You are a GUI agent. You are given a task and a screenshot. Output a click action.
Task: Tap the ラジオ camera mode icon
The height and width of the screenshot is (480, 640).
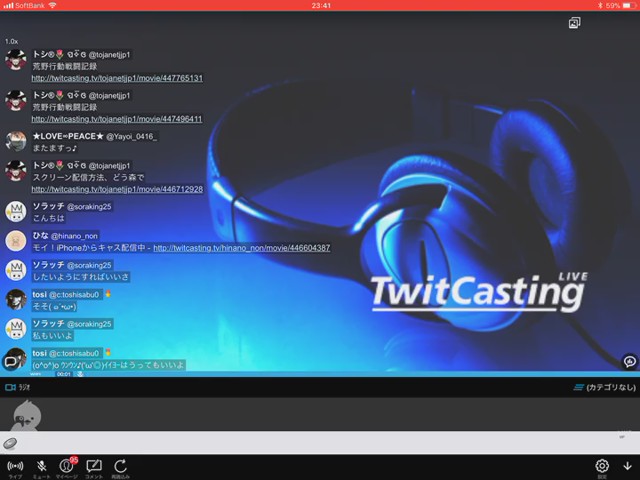click(x=11, y=387)
